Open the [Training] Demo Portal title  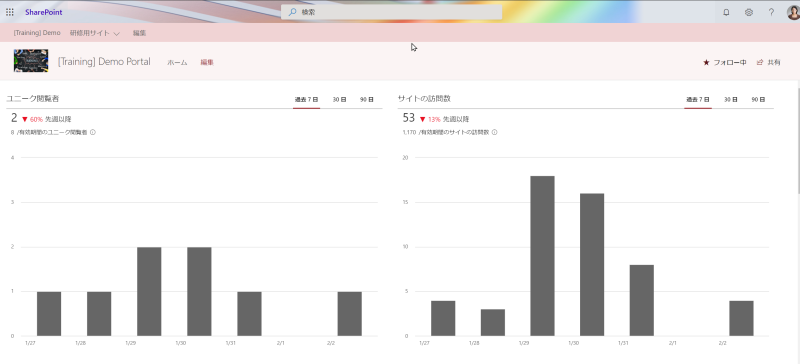(104, 62)
